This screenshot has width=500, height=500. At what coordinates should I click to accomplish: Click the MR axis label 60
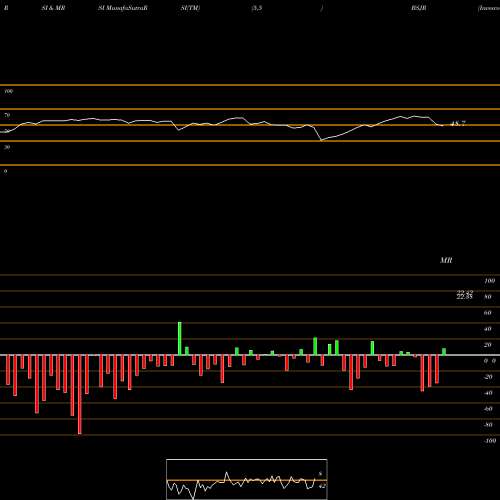pos(488,313)
